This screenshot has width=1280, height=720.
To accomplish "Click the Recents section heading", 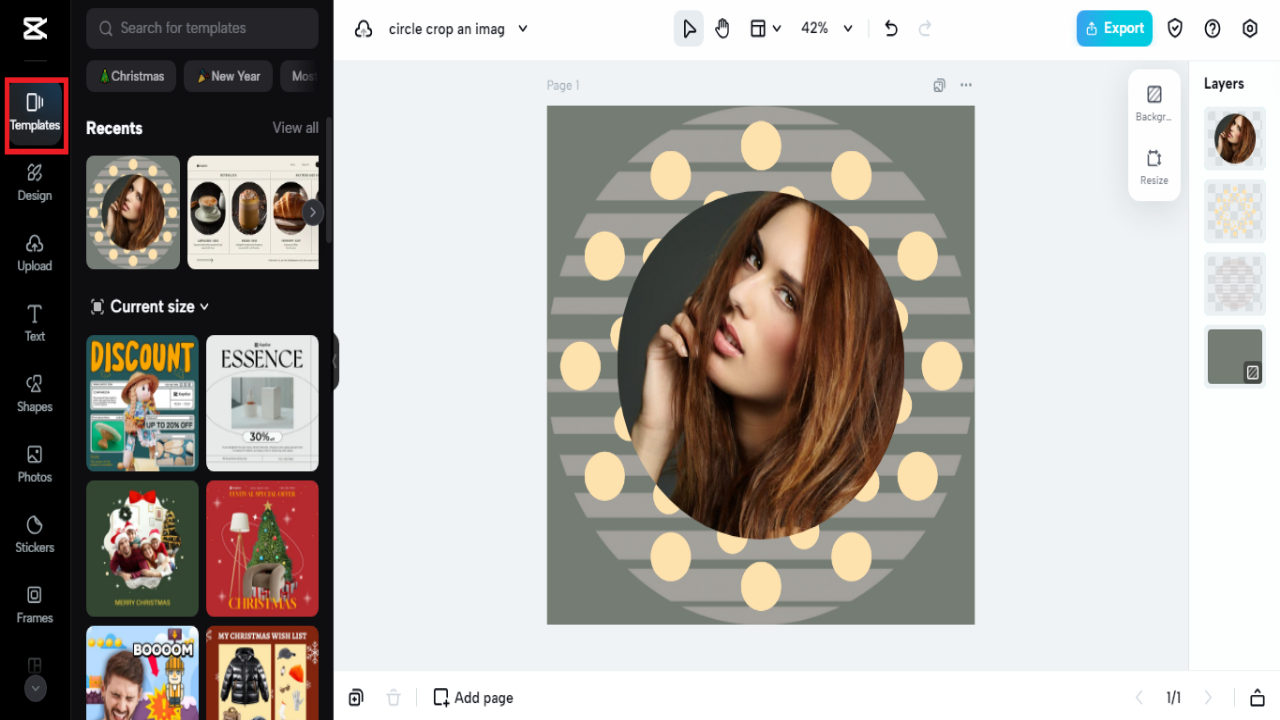I will coord(114,128).
